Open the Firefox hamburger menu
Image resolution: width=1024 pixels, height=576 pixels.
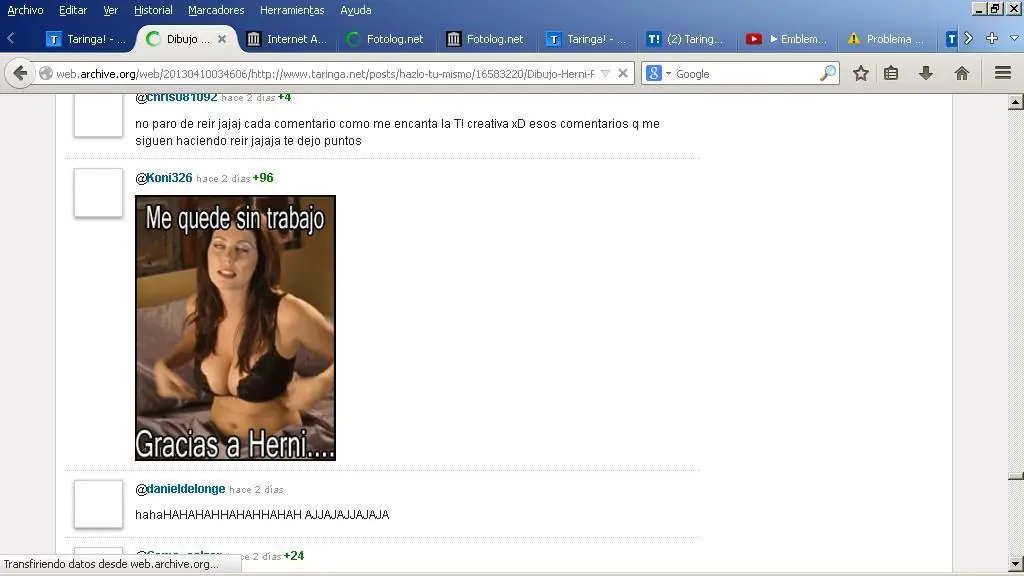(1002, 73)
